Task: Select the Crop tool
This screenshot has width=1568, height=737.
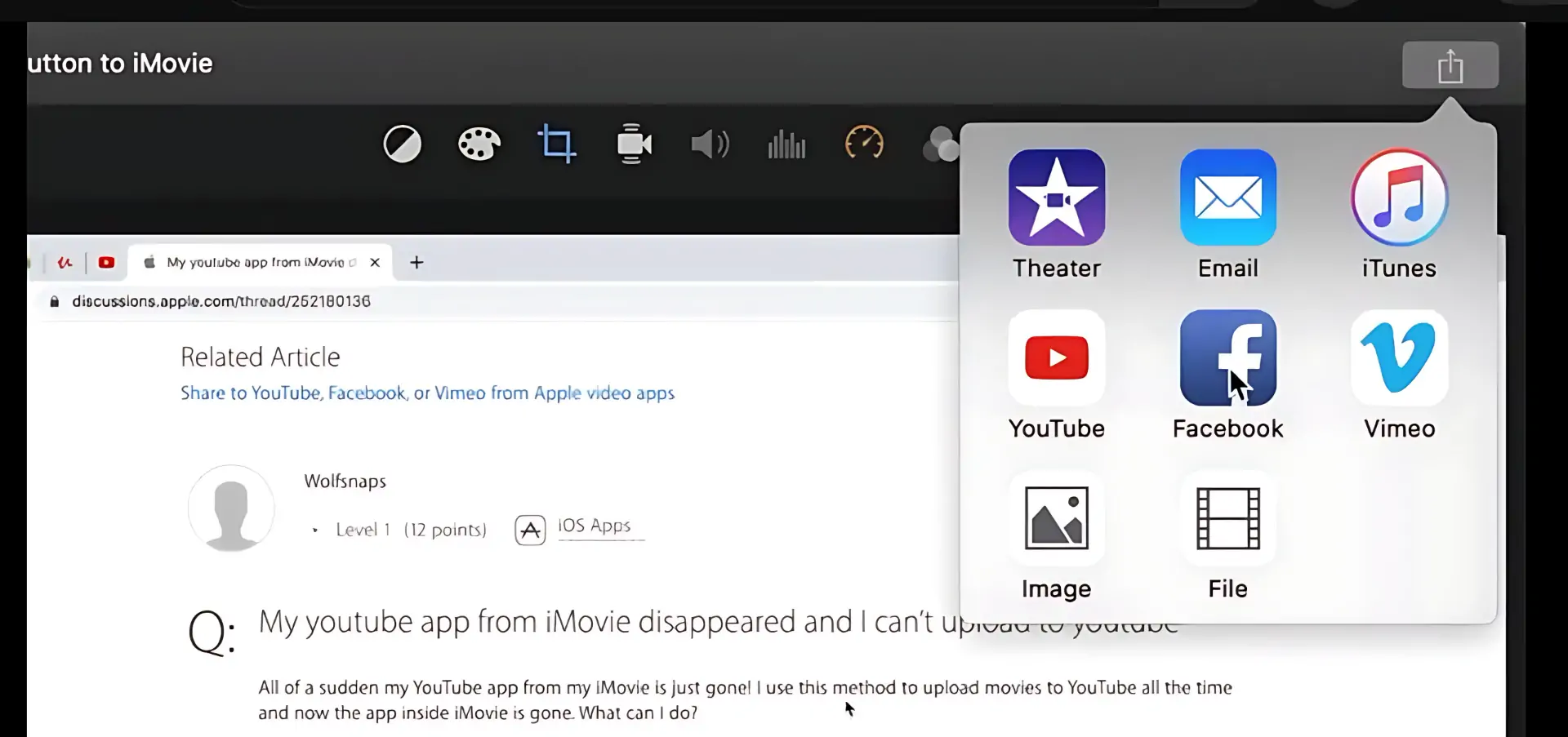Action: [x=556, y=144]
